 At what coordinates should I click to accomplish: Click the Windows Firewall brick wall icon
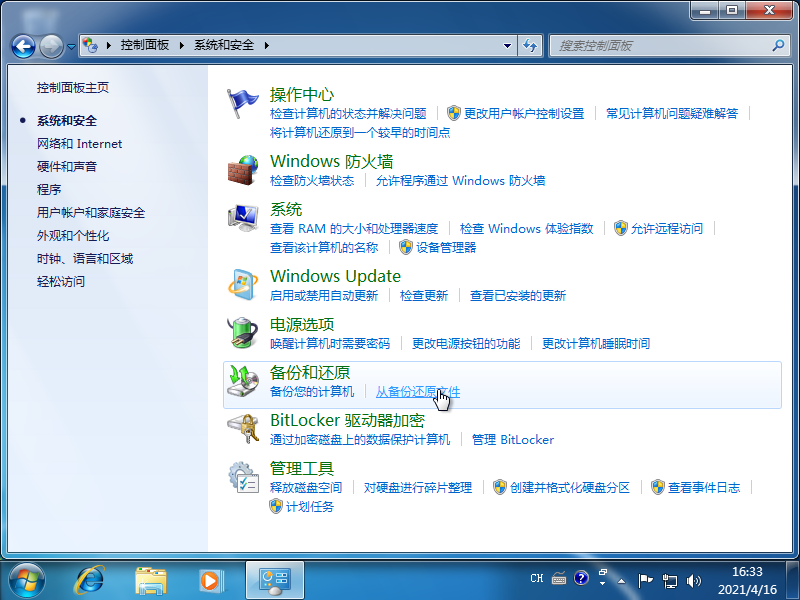242,170
